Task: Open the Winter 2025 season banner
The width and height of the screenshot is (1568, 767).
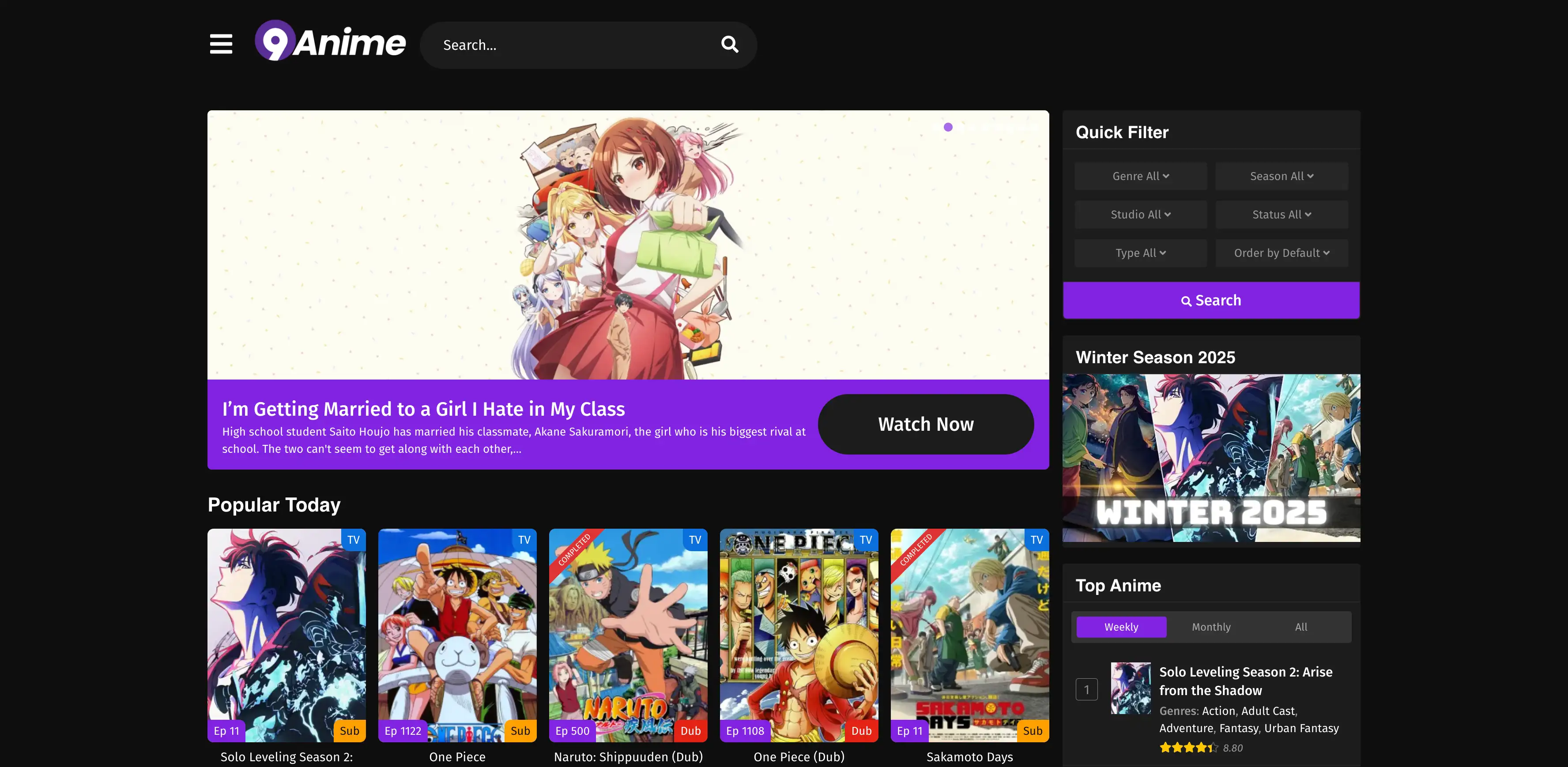Action: pos(1211,458)
